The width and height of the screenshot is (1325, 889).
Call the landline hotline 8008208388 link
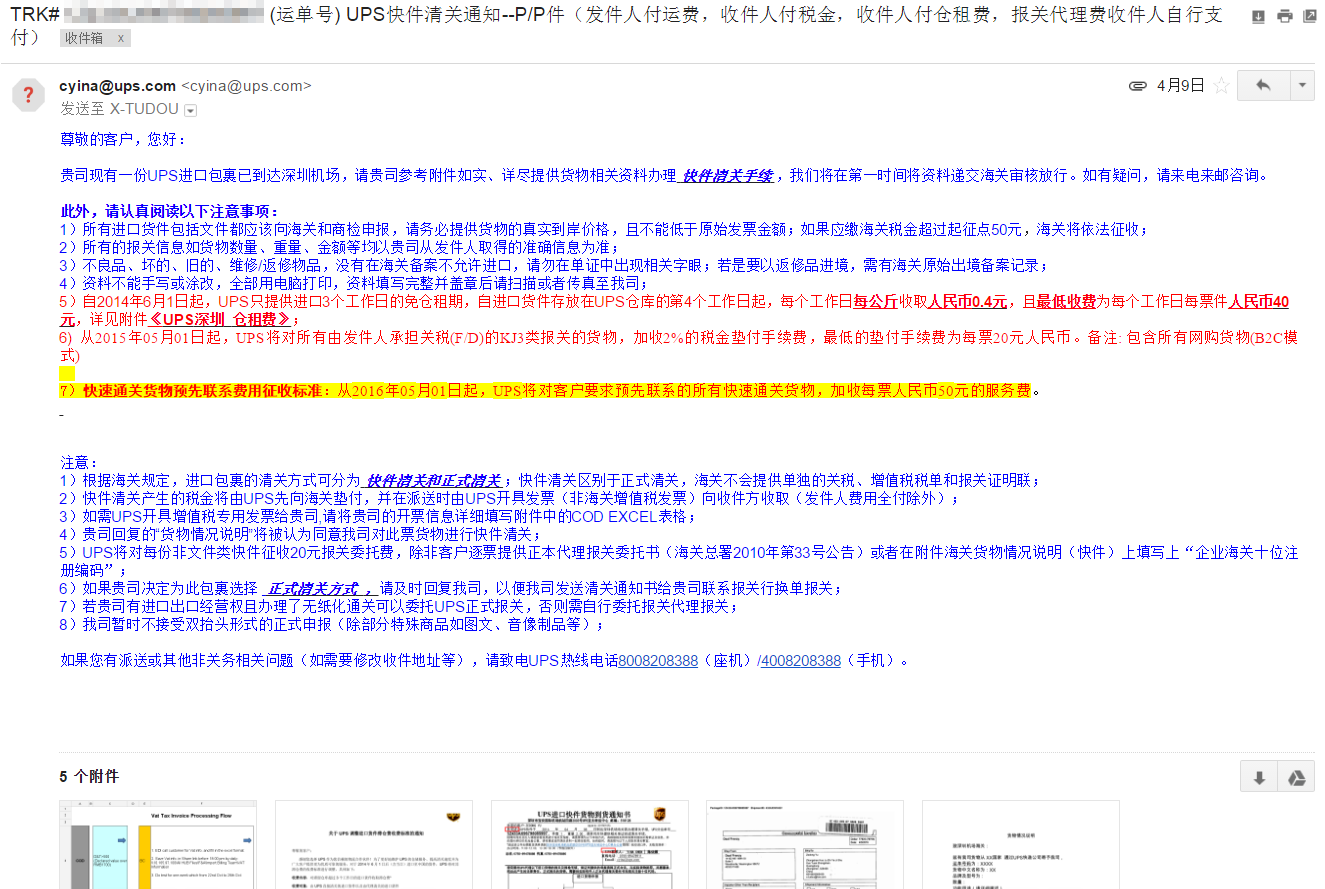click(x=658, y=661)
